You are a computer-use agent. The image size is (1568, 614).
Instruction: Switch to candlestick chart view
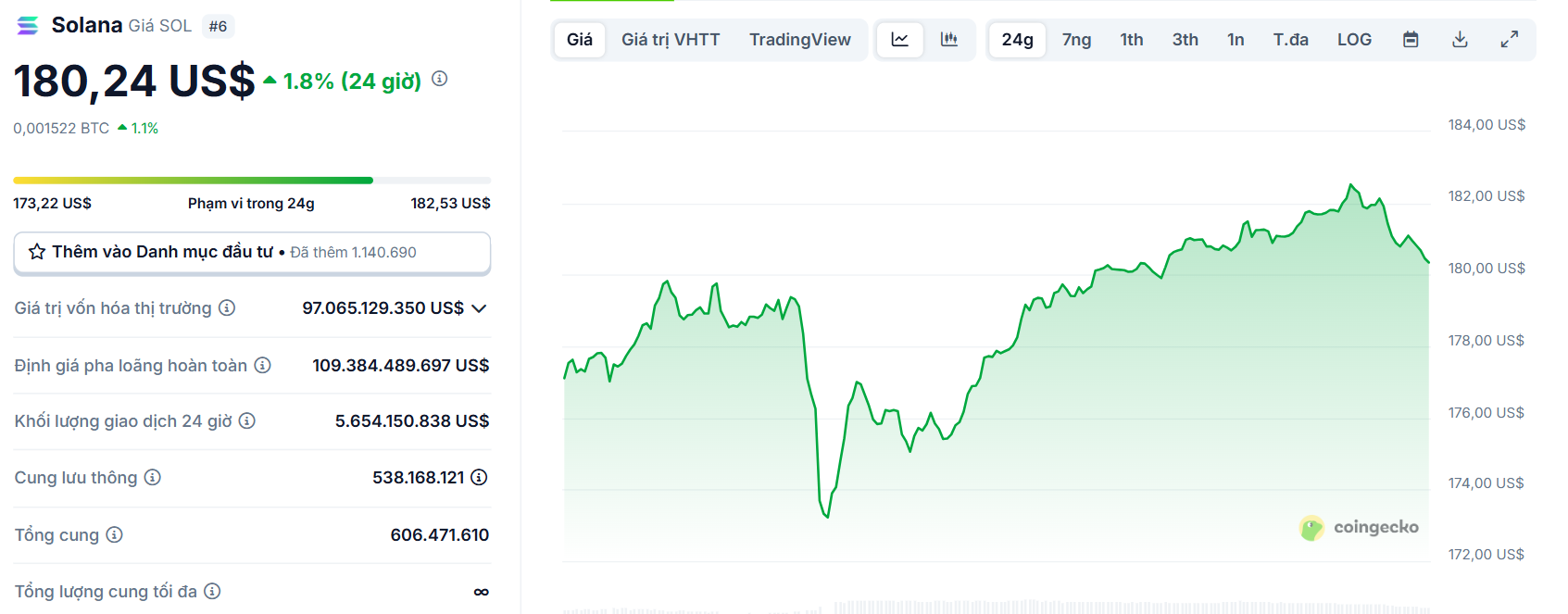tap(948, 40)
